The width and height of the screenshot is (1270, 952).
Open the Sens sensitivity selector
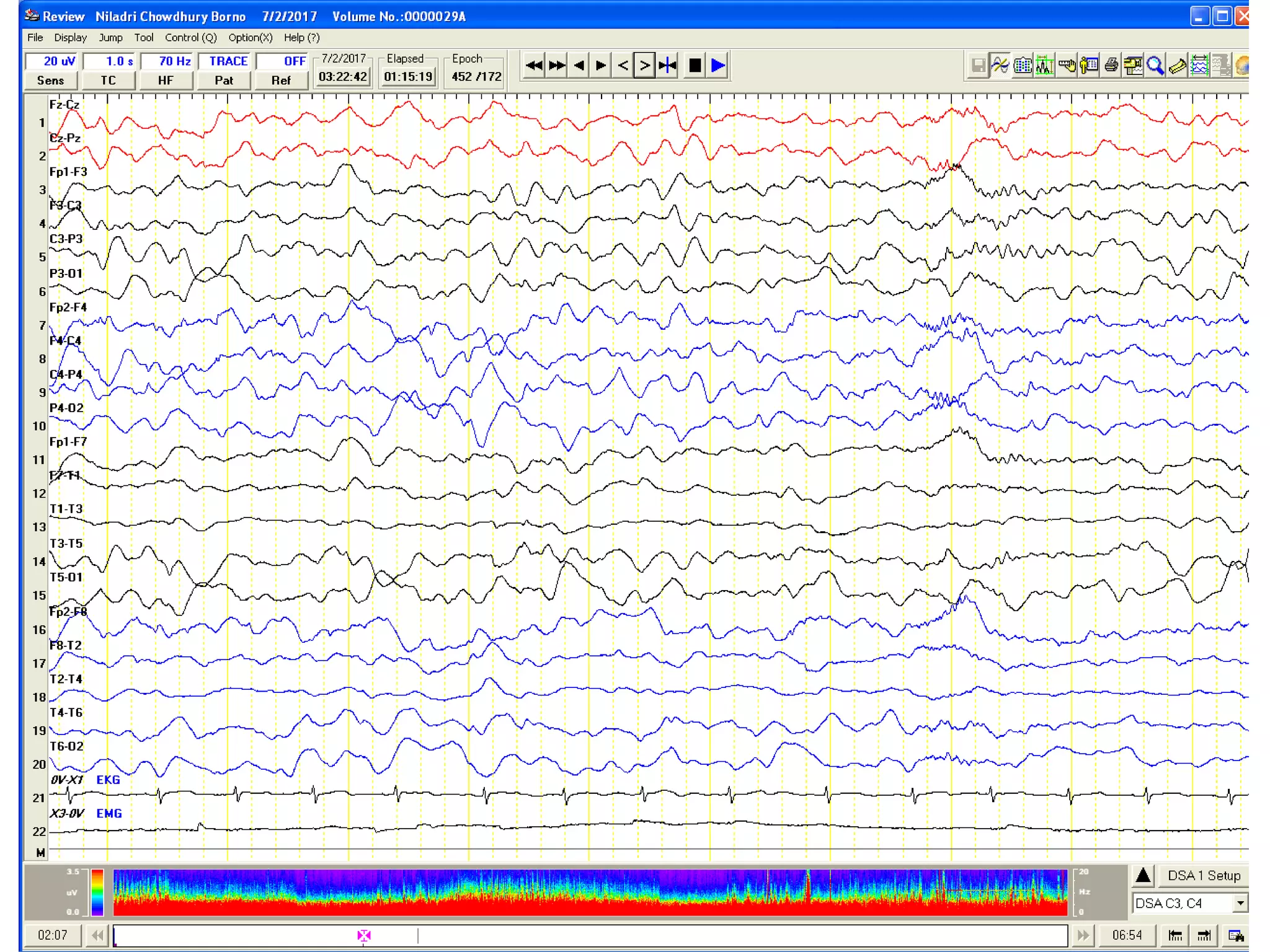click(50, 81)
